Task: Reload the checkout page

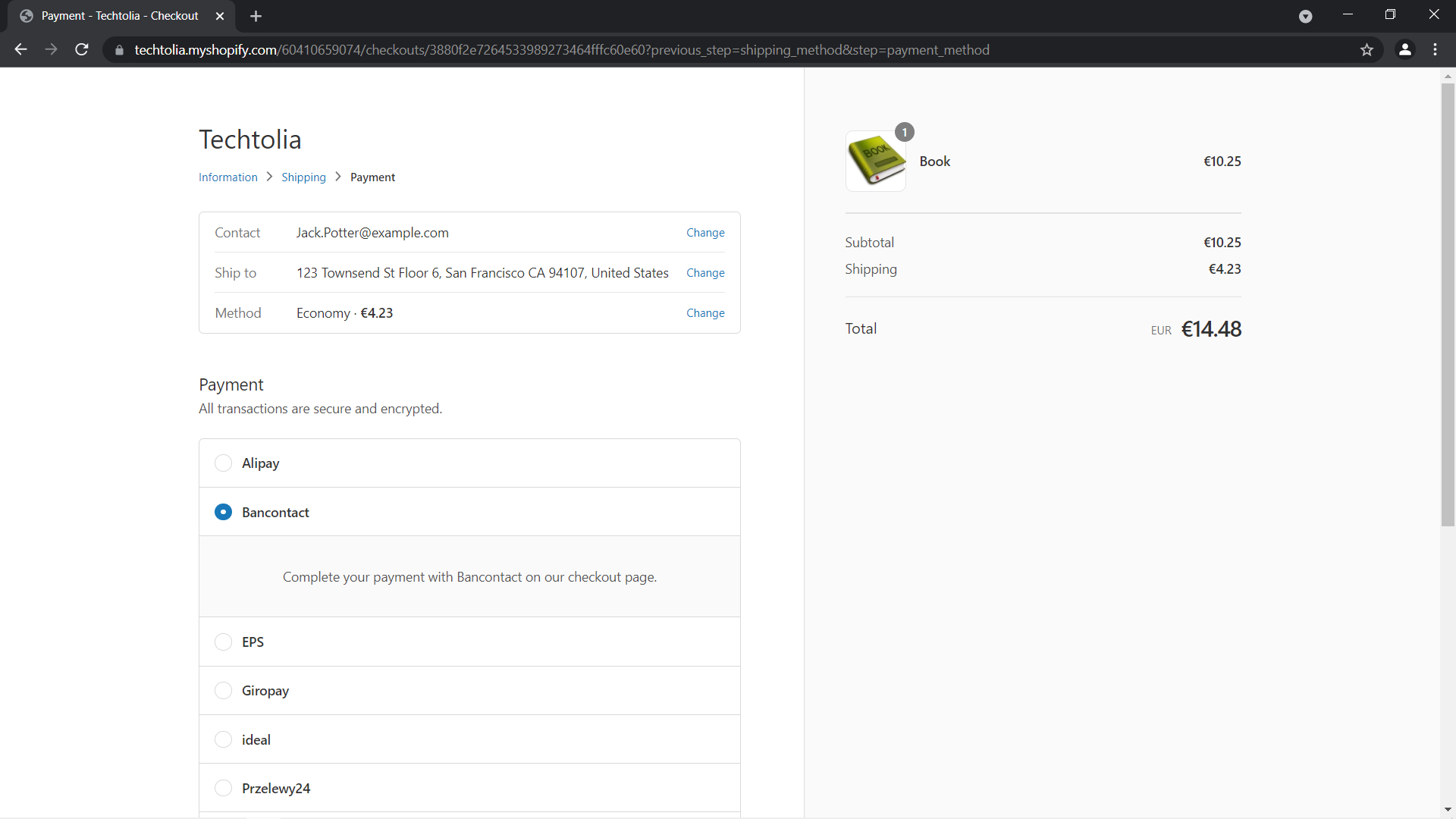Action: pos(82,50)
